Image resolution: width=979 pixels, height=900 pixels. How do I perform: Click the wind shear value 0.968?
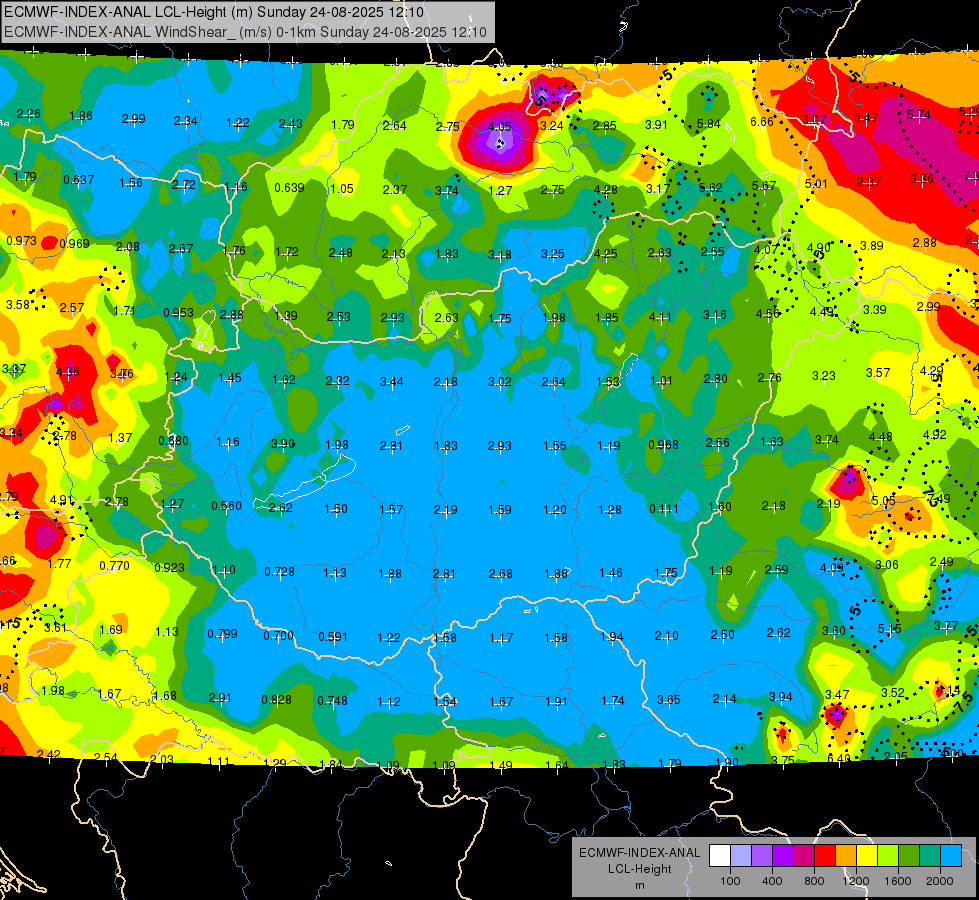point(663,445)
